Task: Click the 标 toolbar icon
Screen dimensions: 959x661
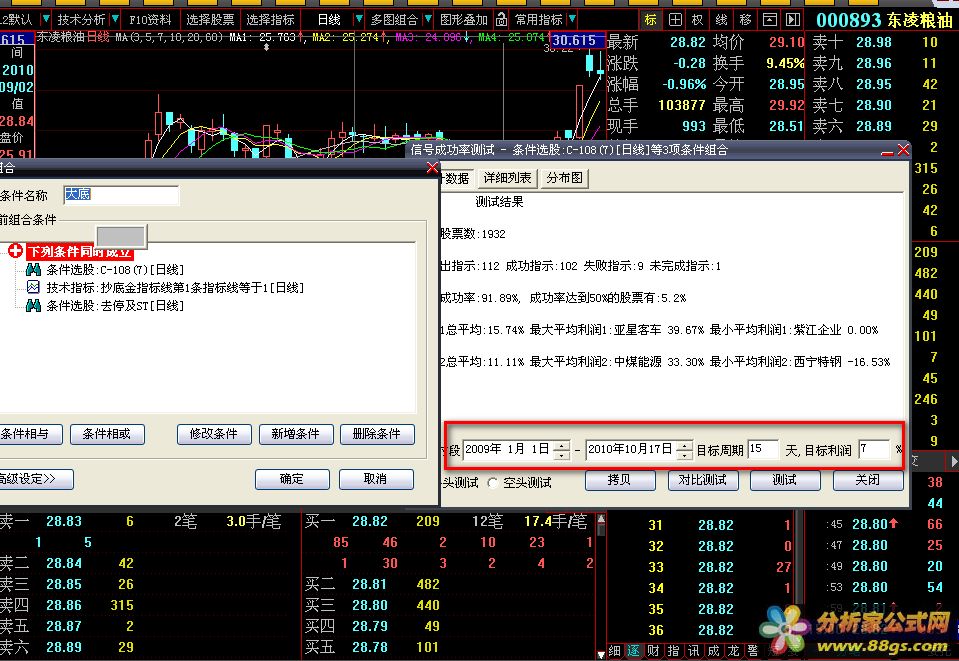Action: click(x=650, y=20)
